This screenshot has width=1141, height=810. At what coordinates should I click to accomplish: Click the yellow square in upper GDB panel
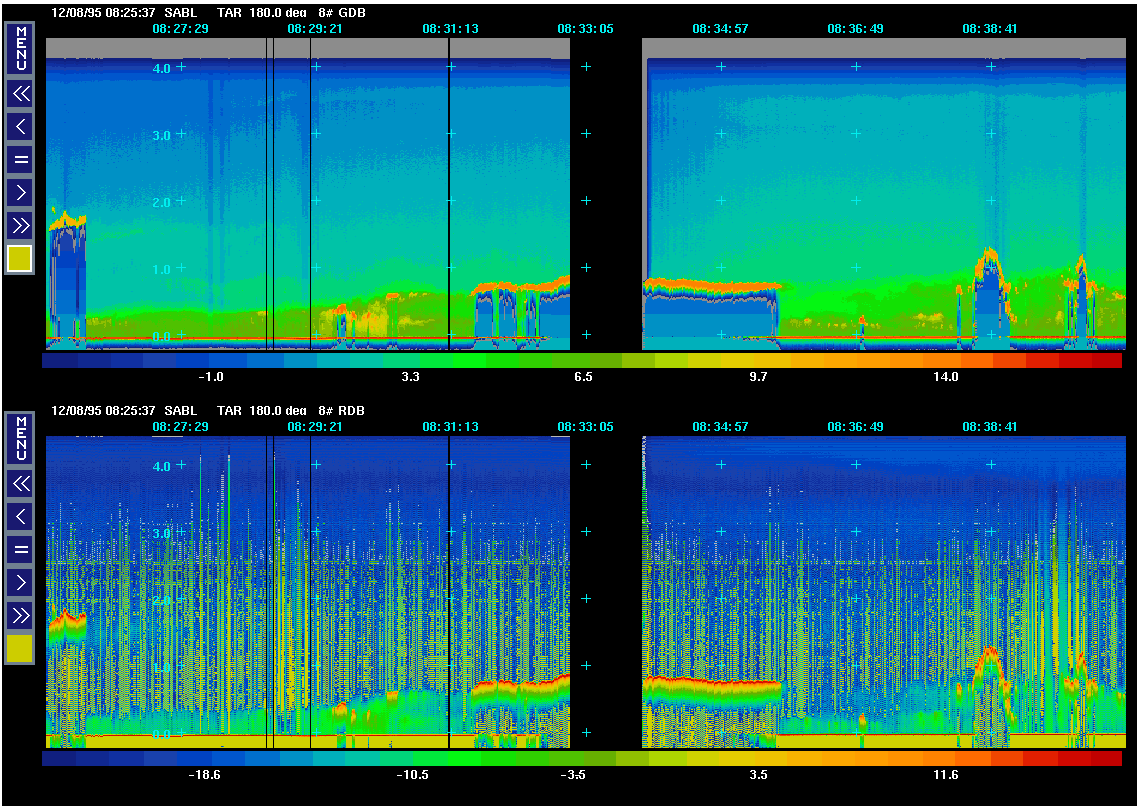20,258
